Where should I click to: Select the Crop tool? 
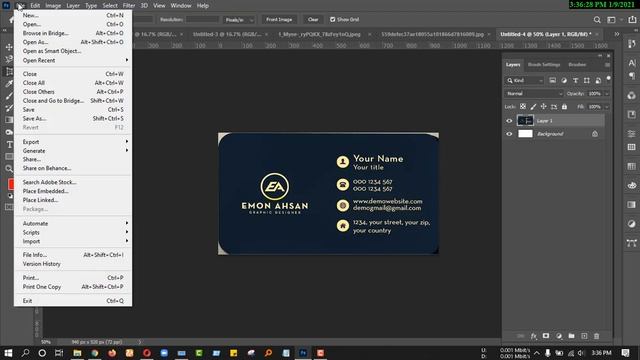[9, 71]
